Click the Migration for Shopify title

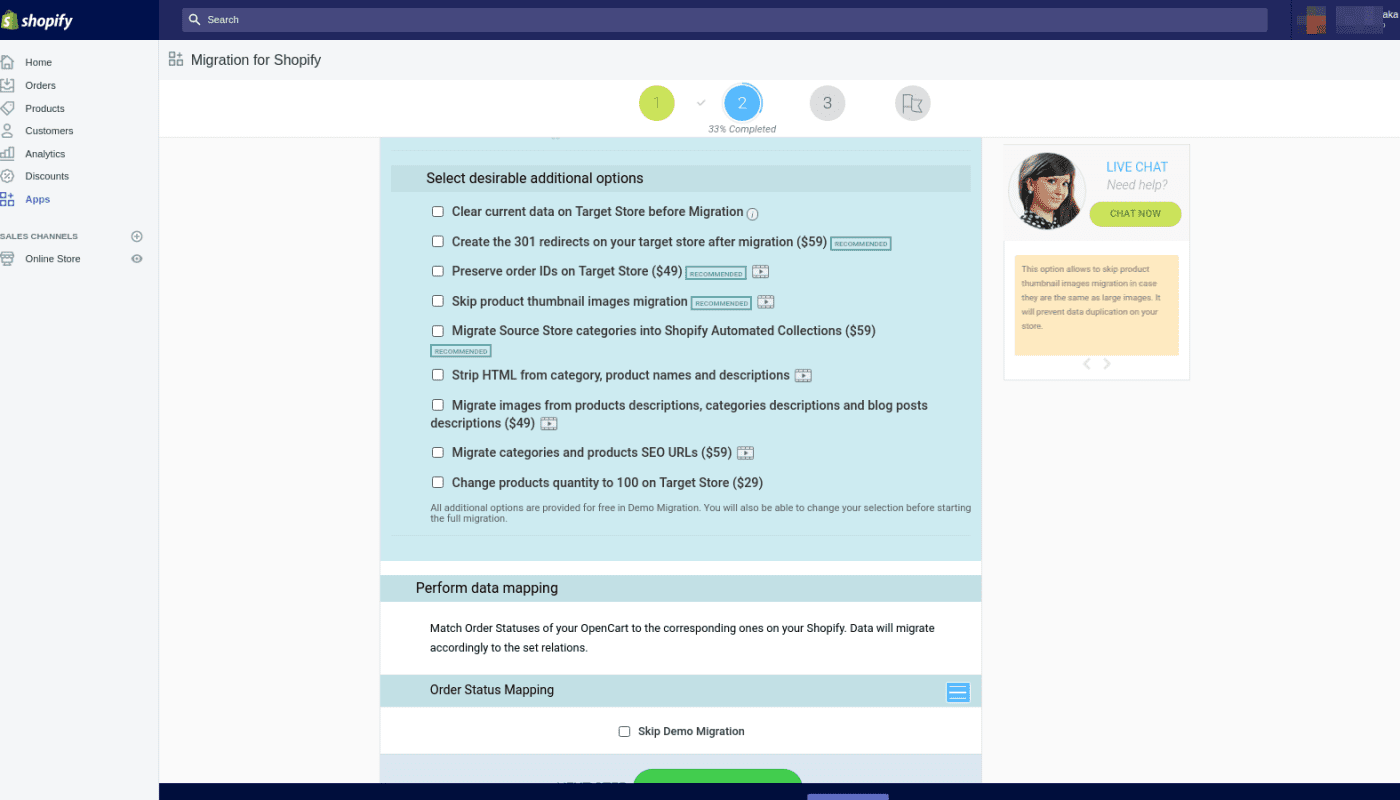click(256, 60)
